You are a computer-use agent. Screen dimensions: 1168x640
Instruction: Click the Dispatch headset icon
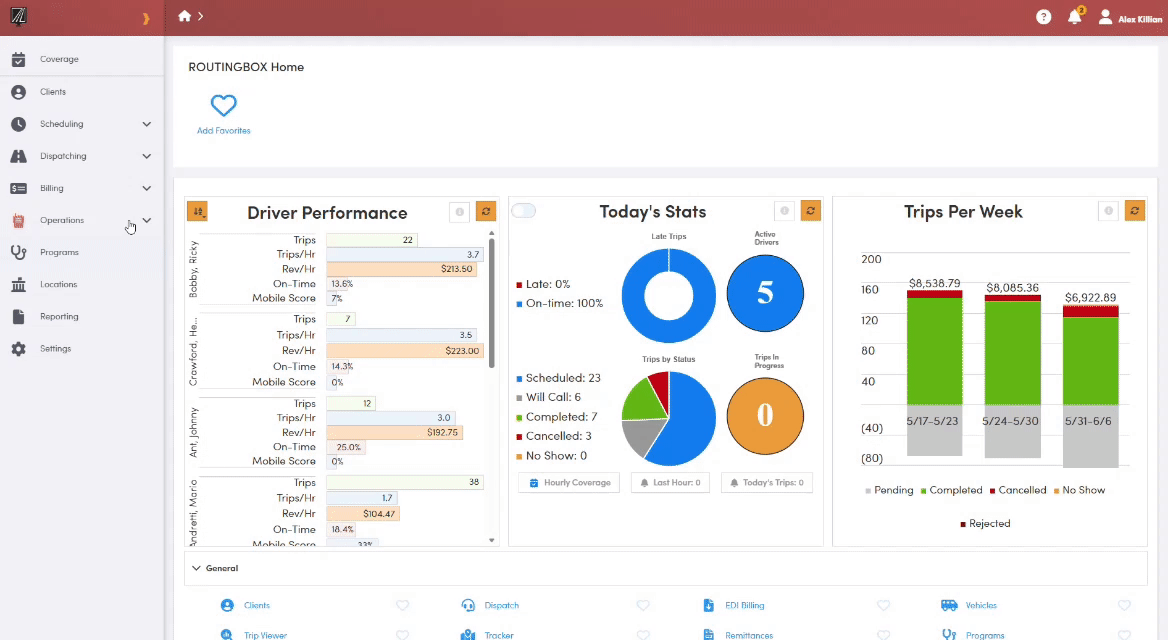click(x=468, y=605)
